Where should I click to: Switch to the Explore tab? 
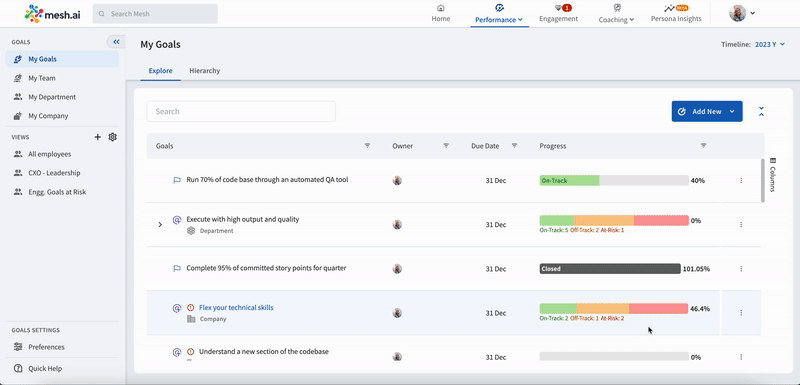pos(160,71)
